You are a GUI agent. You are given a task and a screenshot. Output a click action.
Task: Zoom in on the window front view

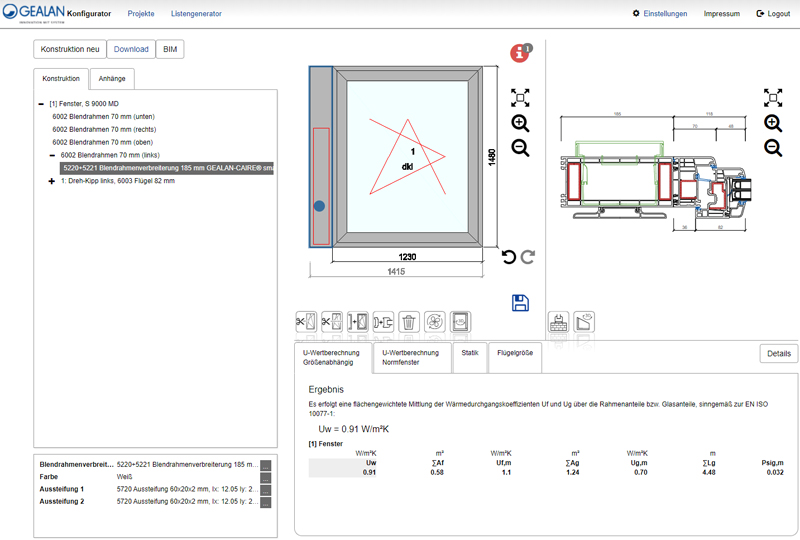520,123
